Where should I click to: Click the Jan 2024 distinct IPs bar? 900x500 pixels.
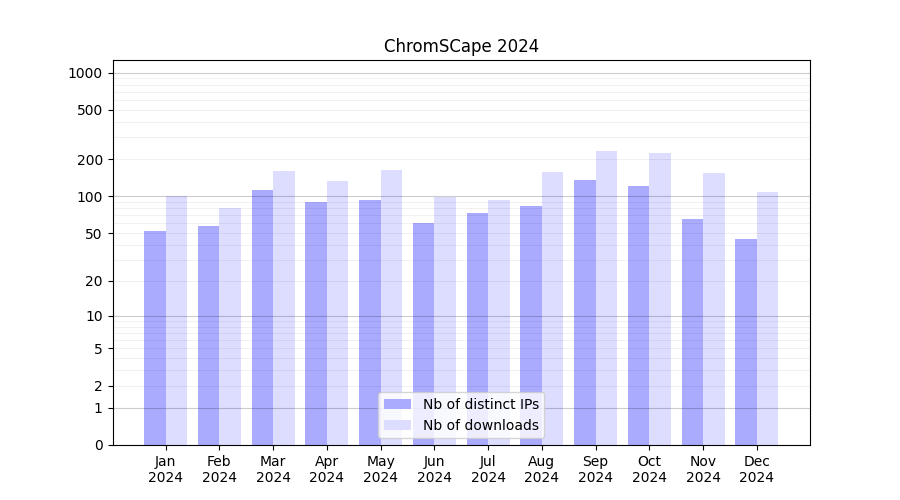155,338
